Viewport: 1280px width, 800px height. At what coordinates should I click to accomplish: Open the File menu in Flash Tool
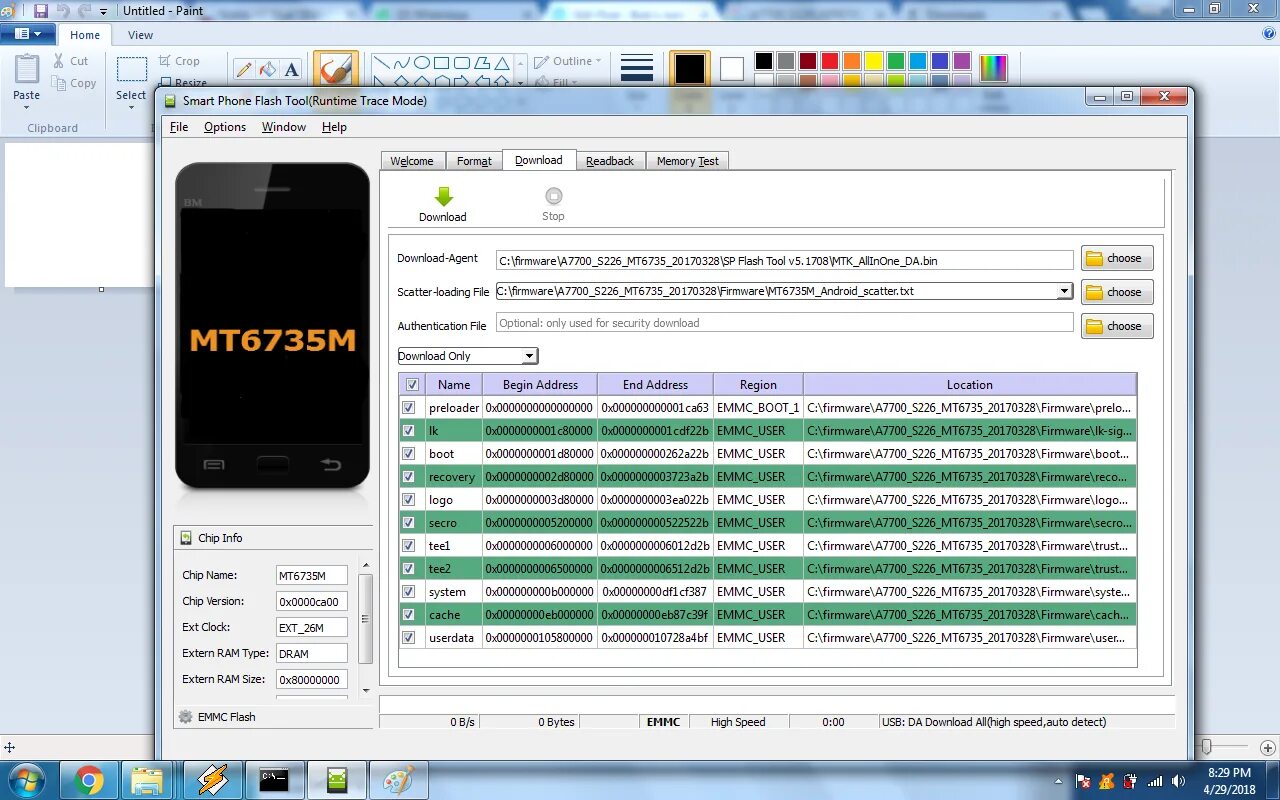[x=179, y=127]
